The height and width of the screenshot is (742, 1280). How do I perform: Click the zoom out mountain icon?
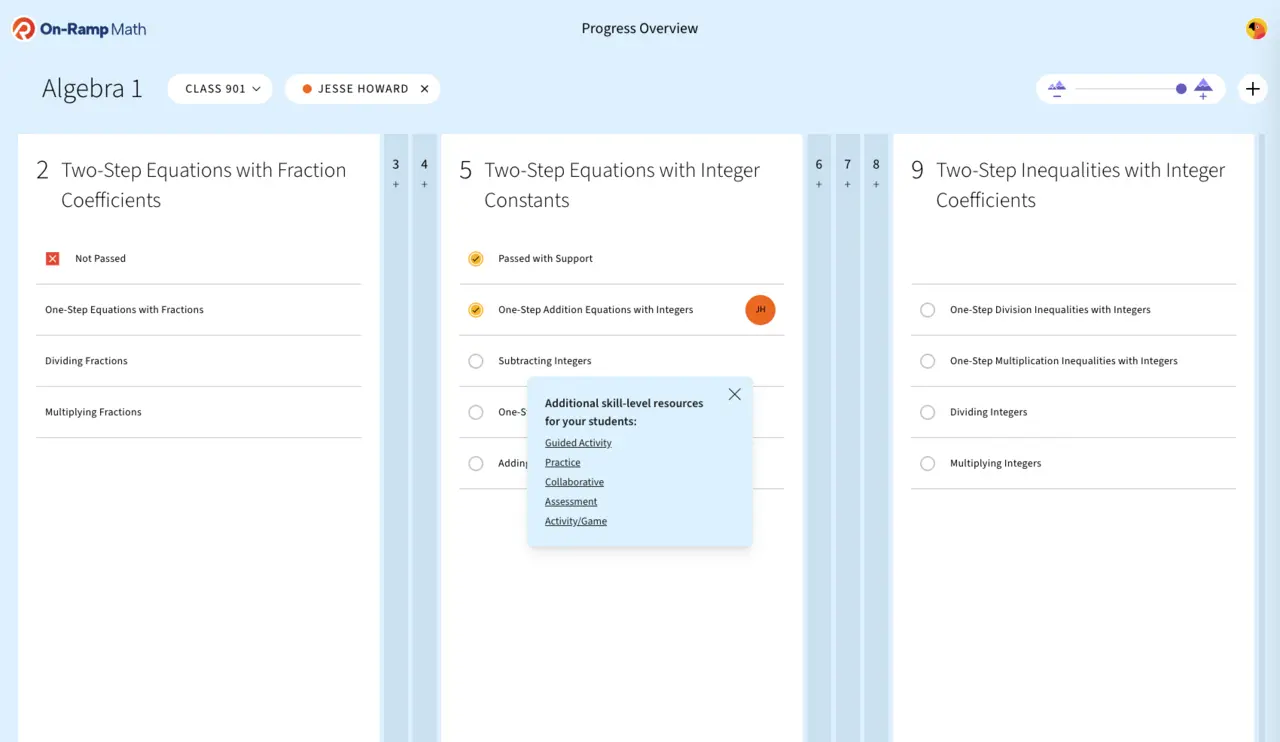[x=1057, y=89]
